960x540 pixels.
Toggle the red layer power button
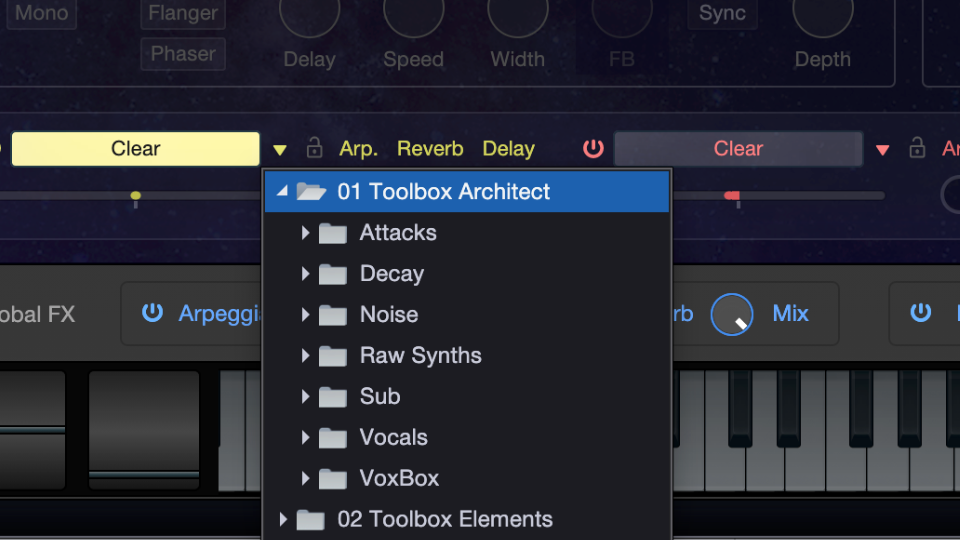pyautogui.click(x=594, y=149)
